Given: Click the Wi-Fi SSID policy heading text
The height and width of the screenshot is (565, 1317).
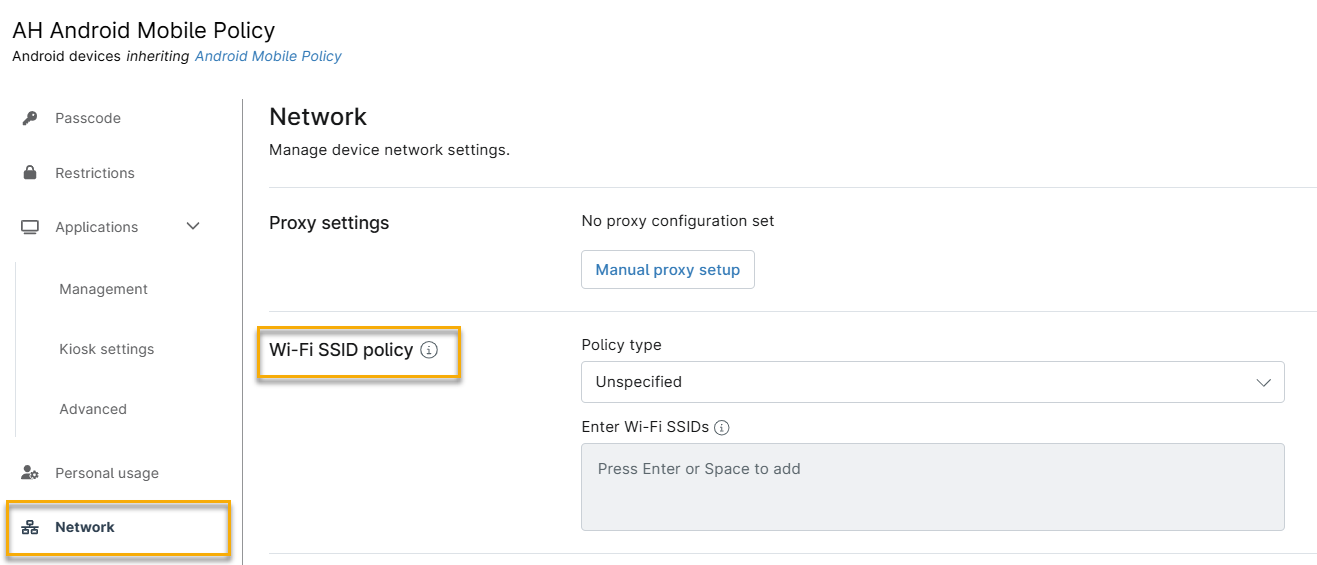Looking at the screenshot, I should [341, 350].
